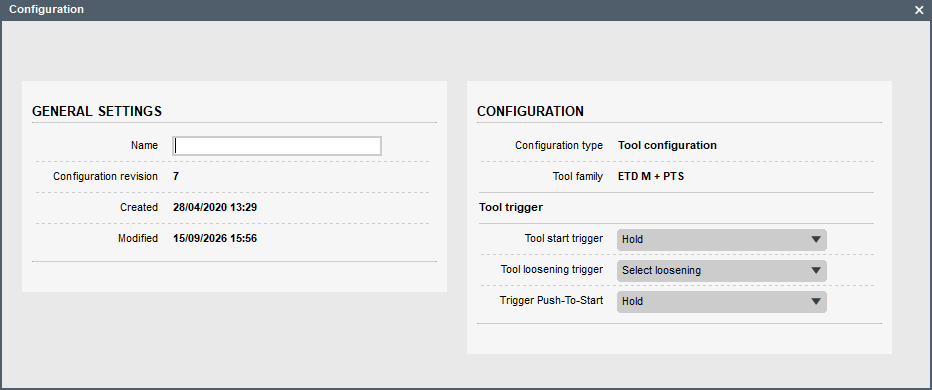
Task: Click the Modified label
Action: [x=138, y=238]
